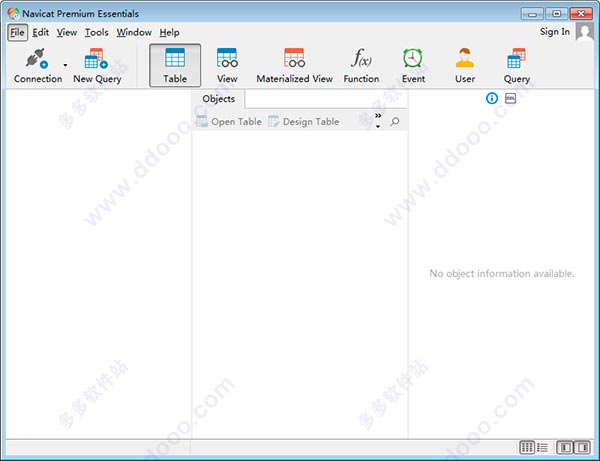600x461 pixels.
Task: Toggle the left navigation pane
Action: click(x=565, y=447)
